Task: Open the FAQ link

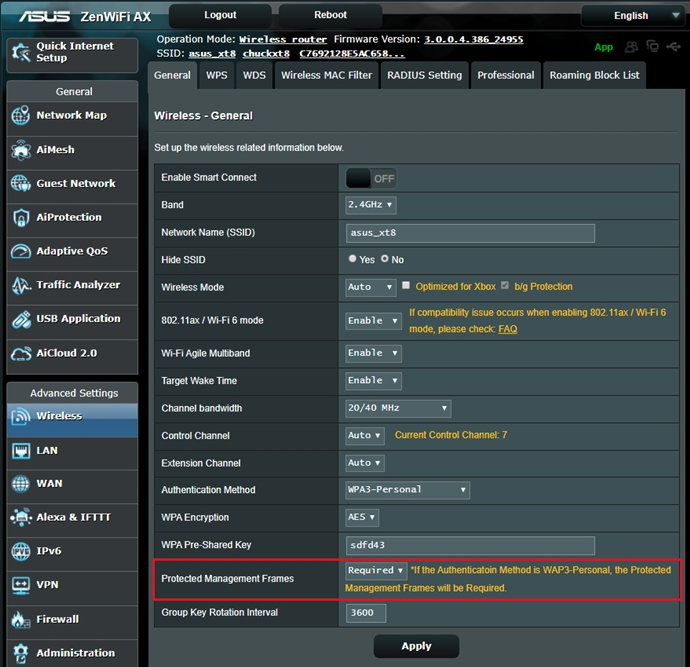Action: [x=507, y=329]
